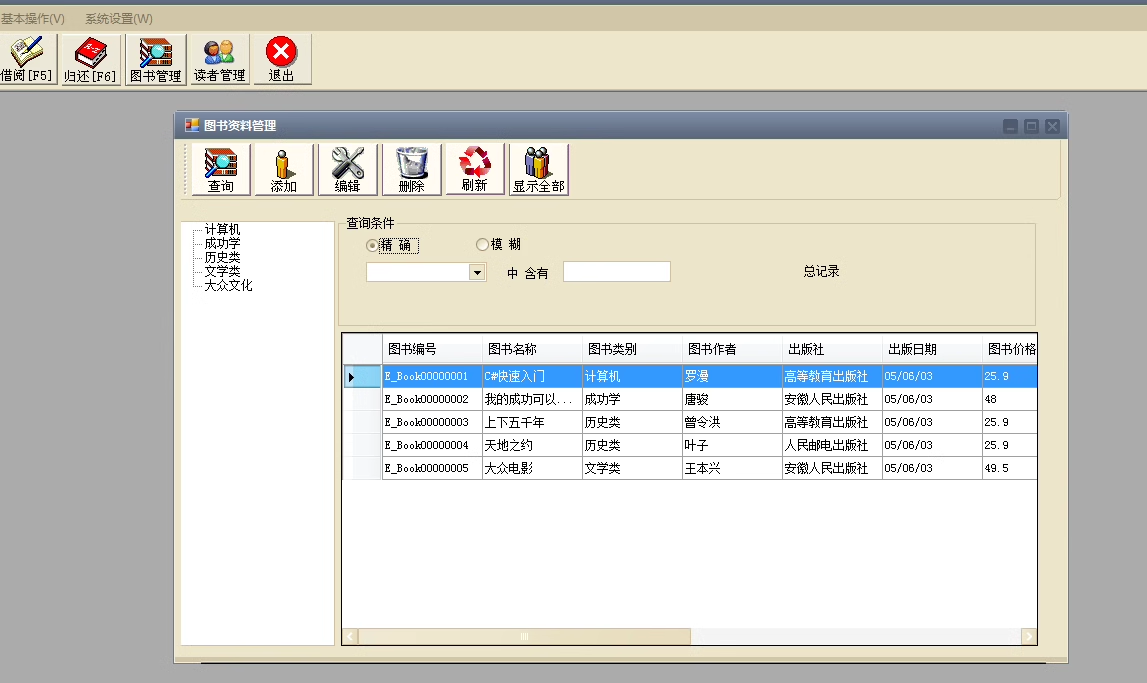This screenshot has width=1147, height=683.
Task: Select cell E_Book00000004
Action: (432, 445)
